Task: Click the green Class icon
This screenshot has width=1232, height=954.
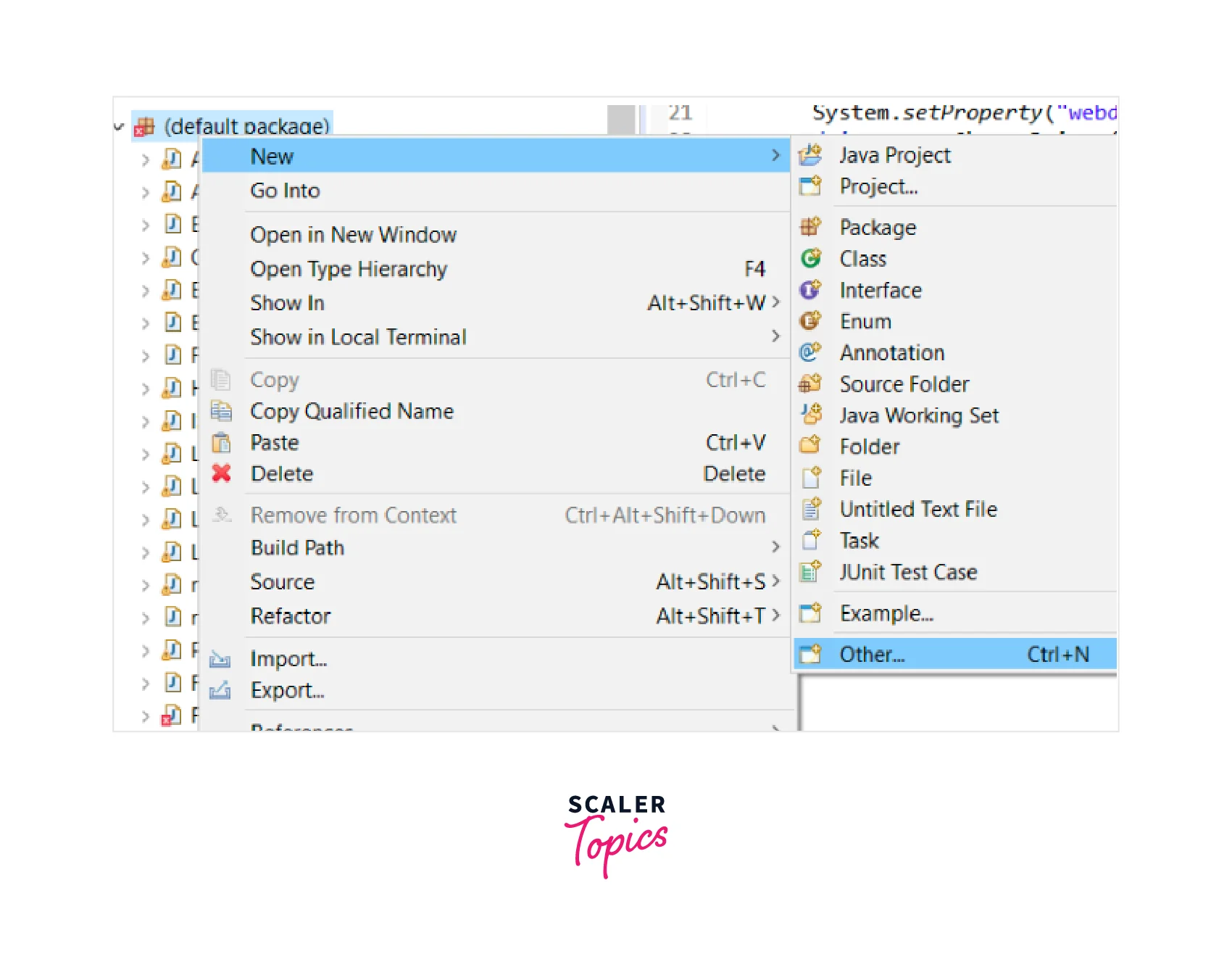Action: (x=810, y=259)
